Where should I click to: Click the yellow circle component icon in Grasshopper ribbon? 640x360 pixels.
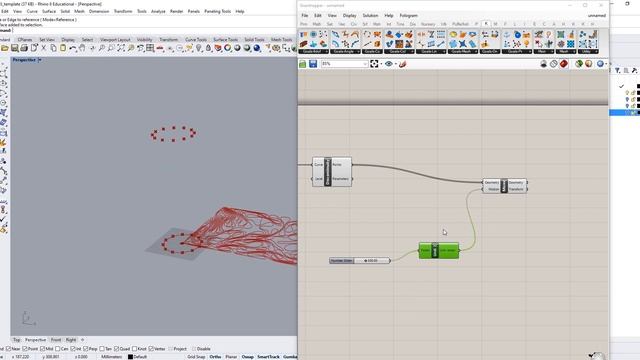pos(453,35)
